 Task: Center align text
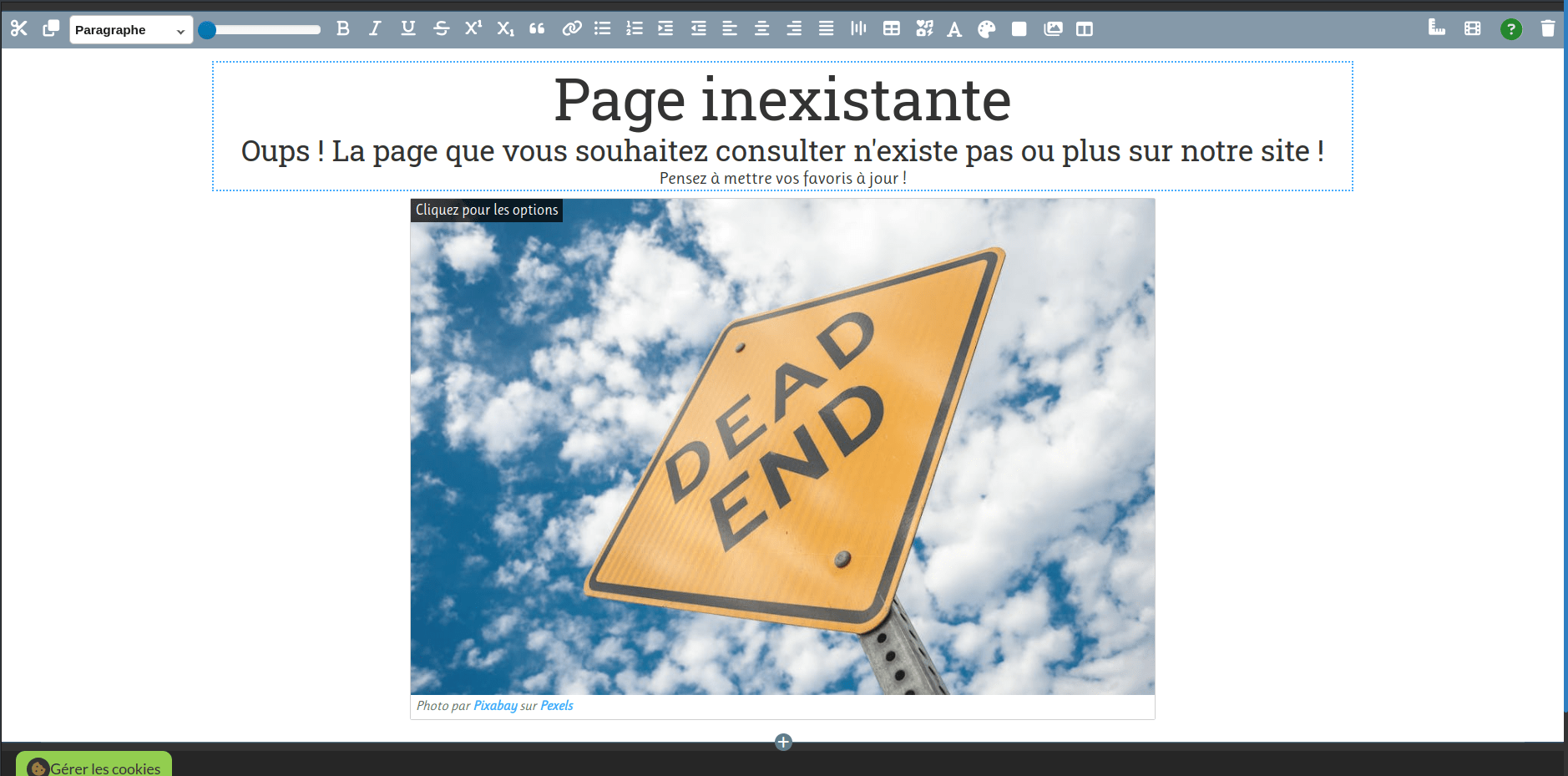[x=761, y=29]
